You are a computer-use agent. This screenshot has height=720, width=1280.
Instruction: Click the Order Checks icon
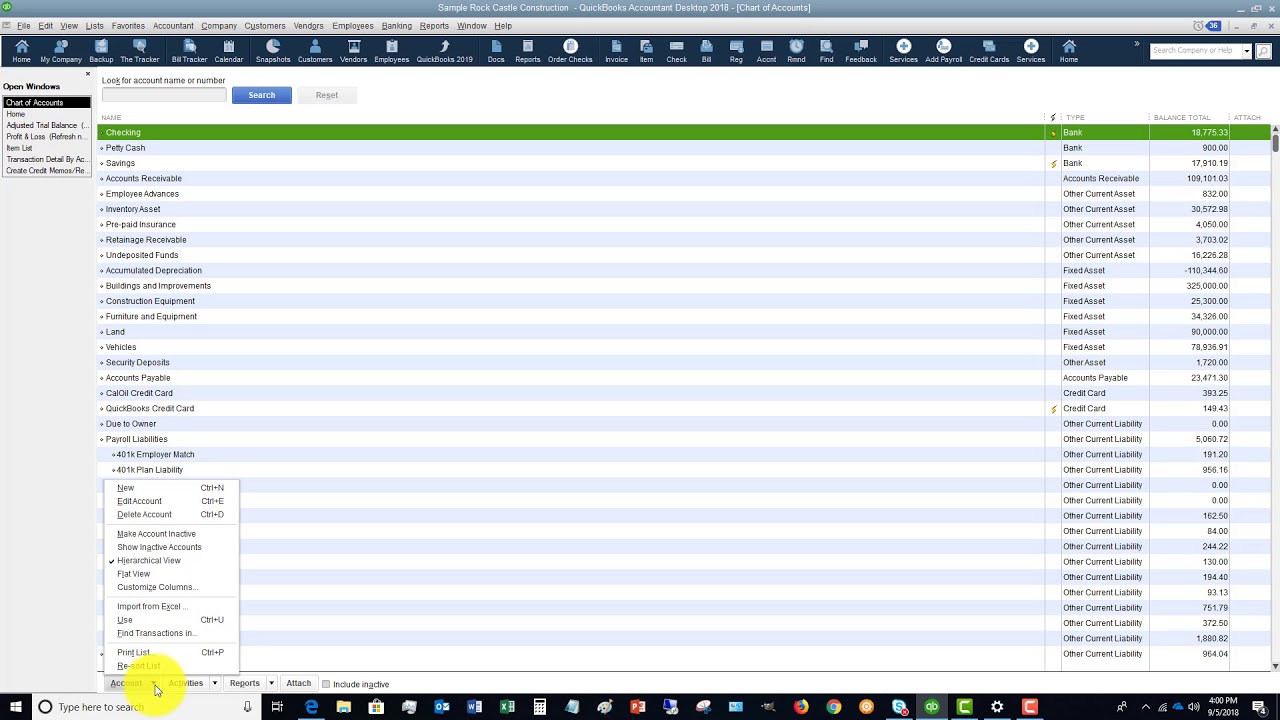pyautogui.click(x=570, y=51)
